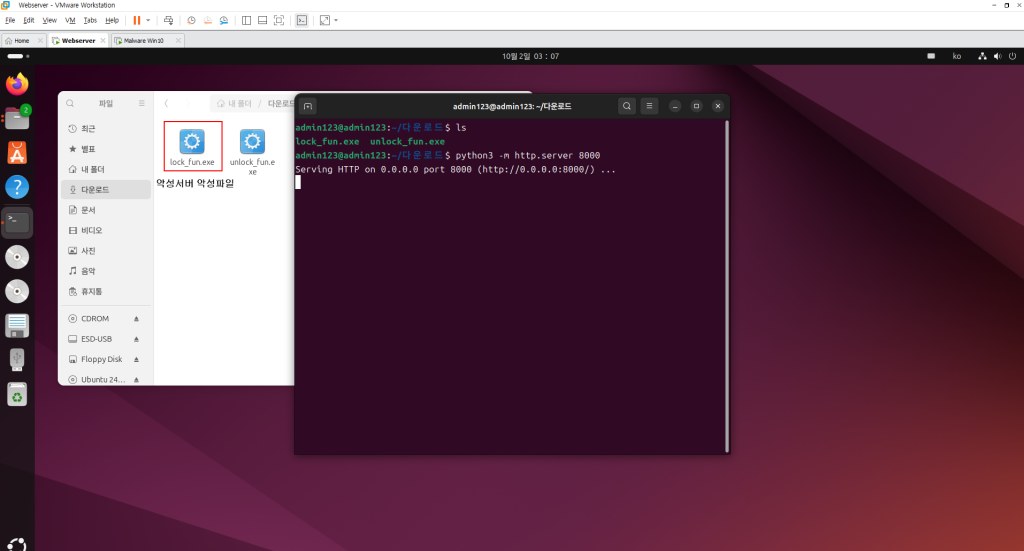1024x551 pixels.
Task: Open a new tab in the terminal
Action: tap(309, 106)
